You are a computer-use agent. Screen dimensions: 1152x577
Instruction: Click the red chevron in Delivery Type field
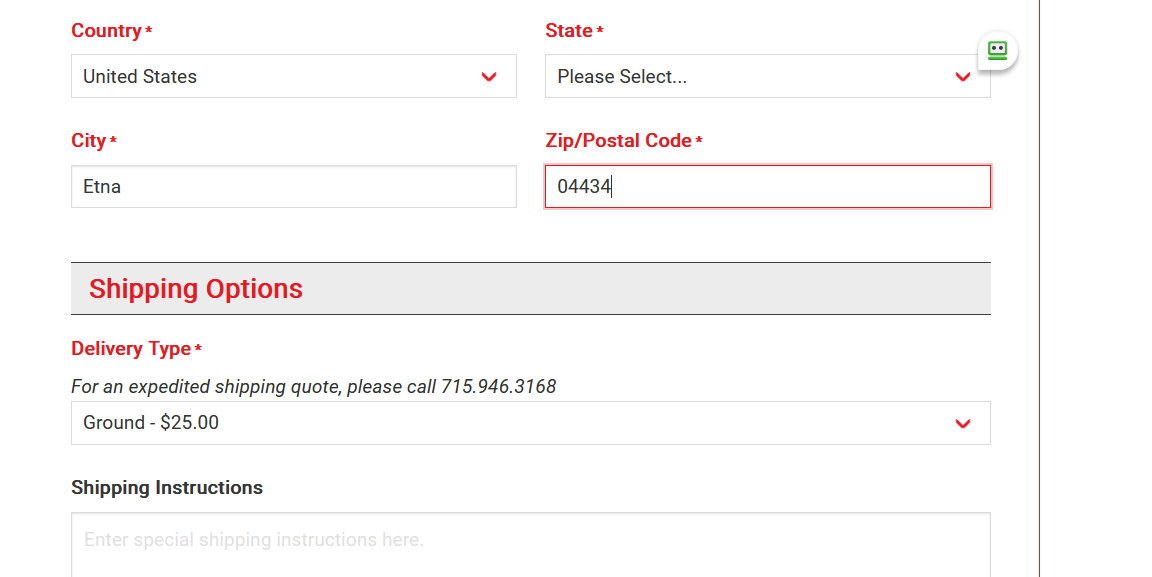[x=962, y=423]
